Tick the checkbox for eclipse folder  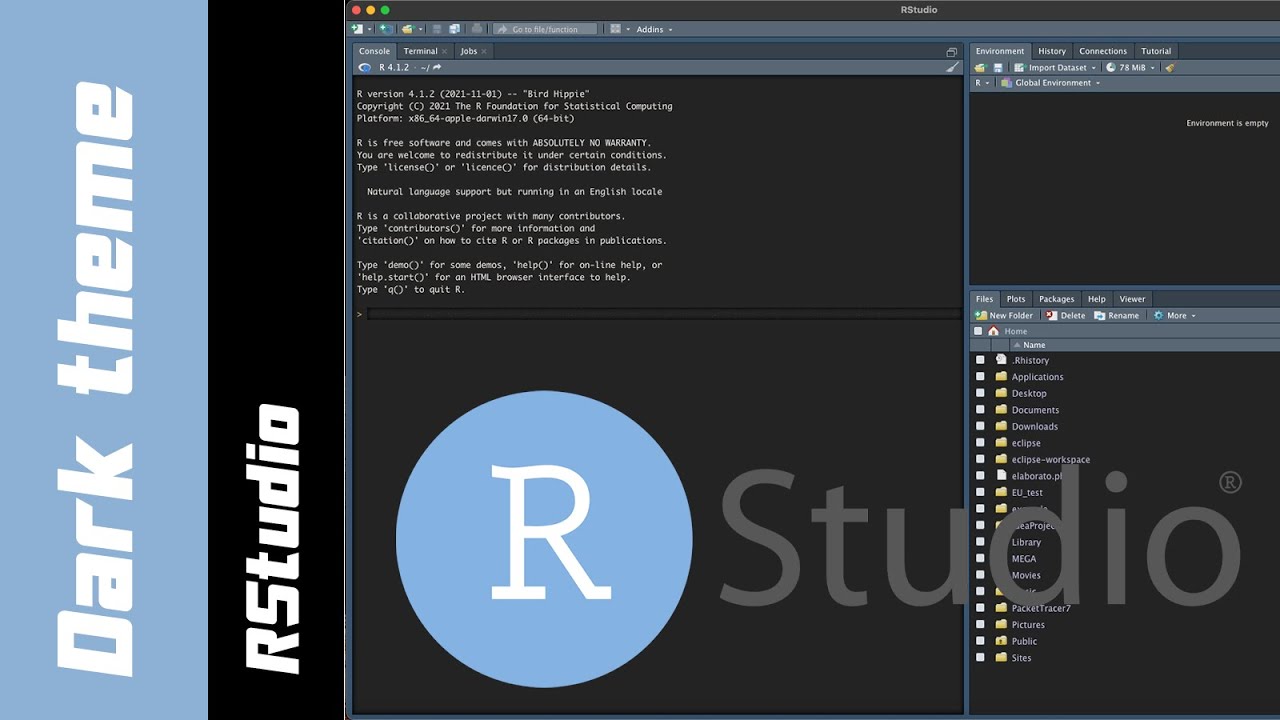[980, 443]
